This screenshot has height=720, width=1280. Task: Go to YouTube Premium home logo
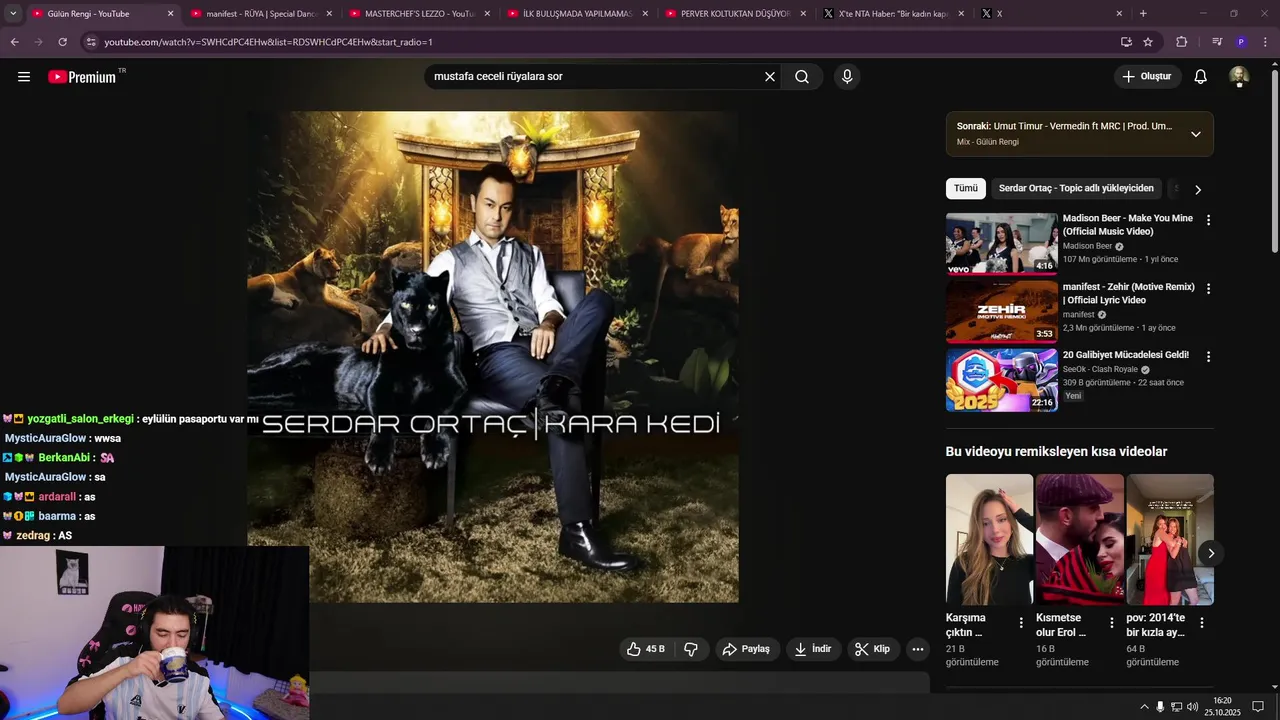click(x=82, y=77)
